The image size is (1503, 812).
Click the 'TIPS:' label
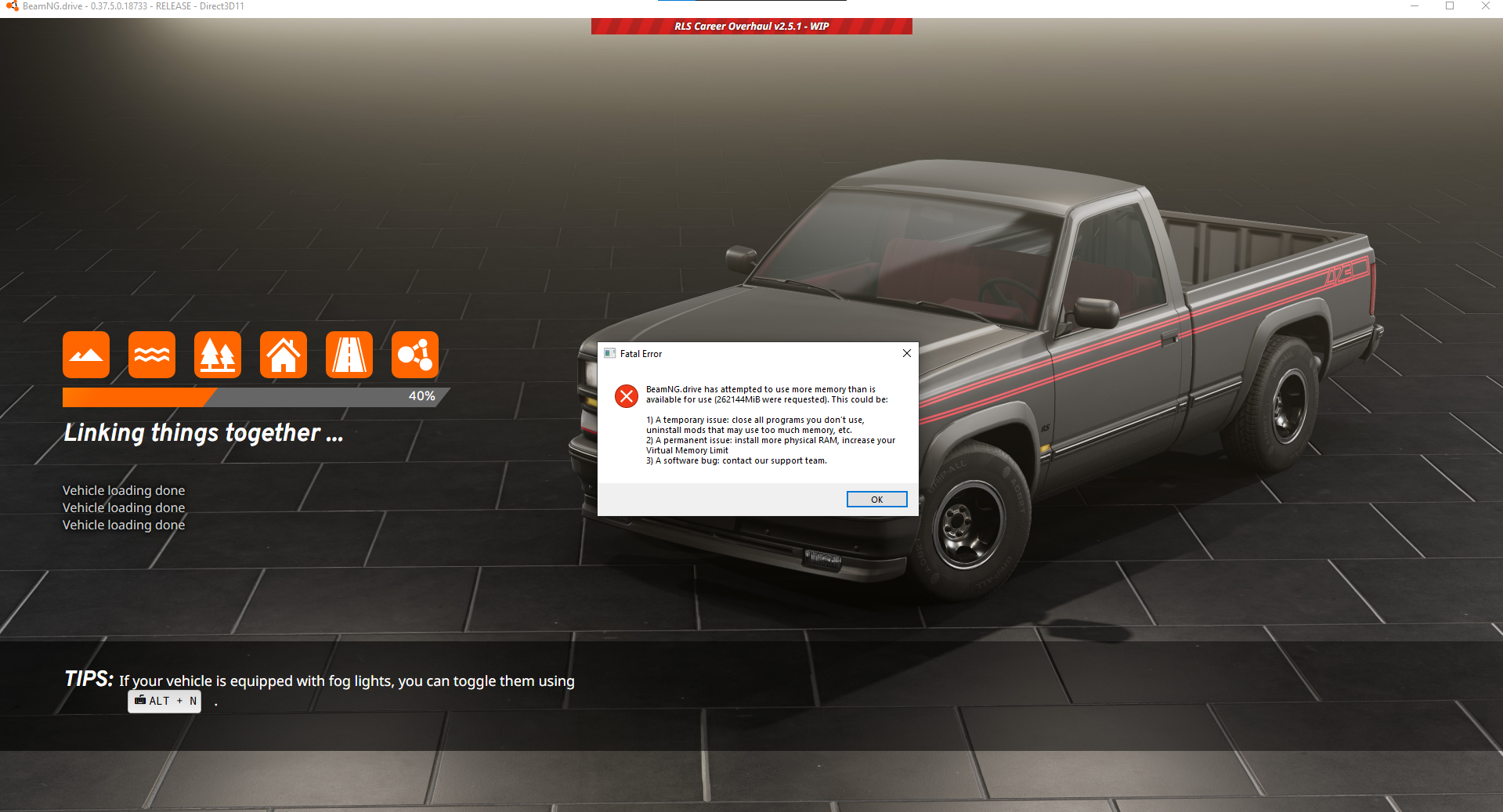click(89, 679)
